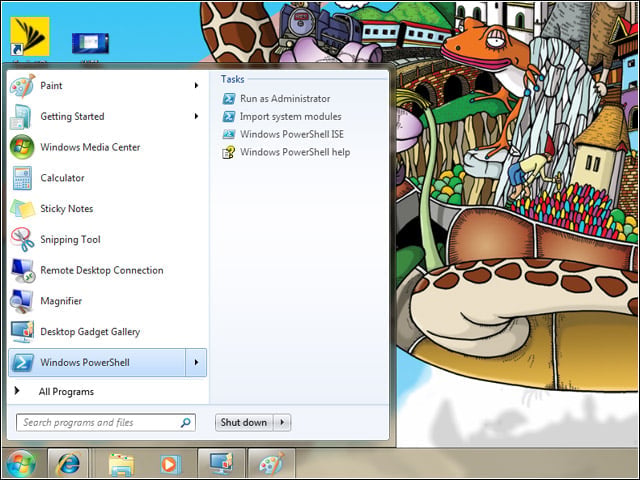
Task: Open Calculator by its icon
Action: click(x=22, y=178)
